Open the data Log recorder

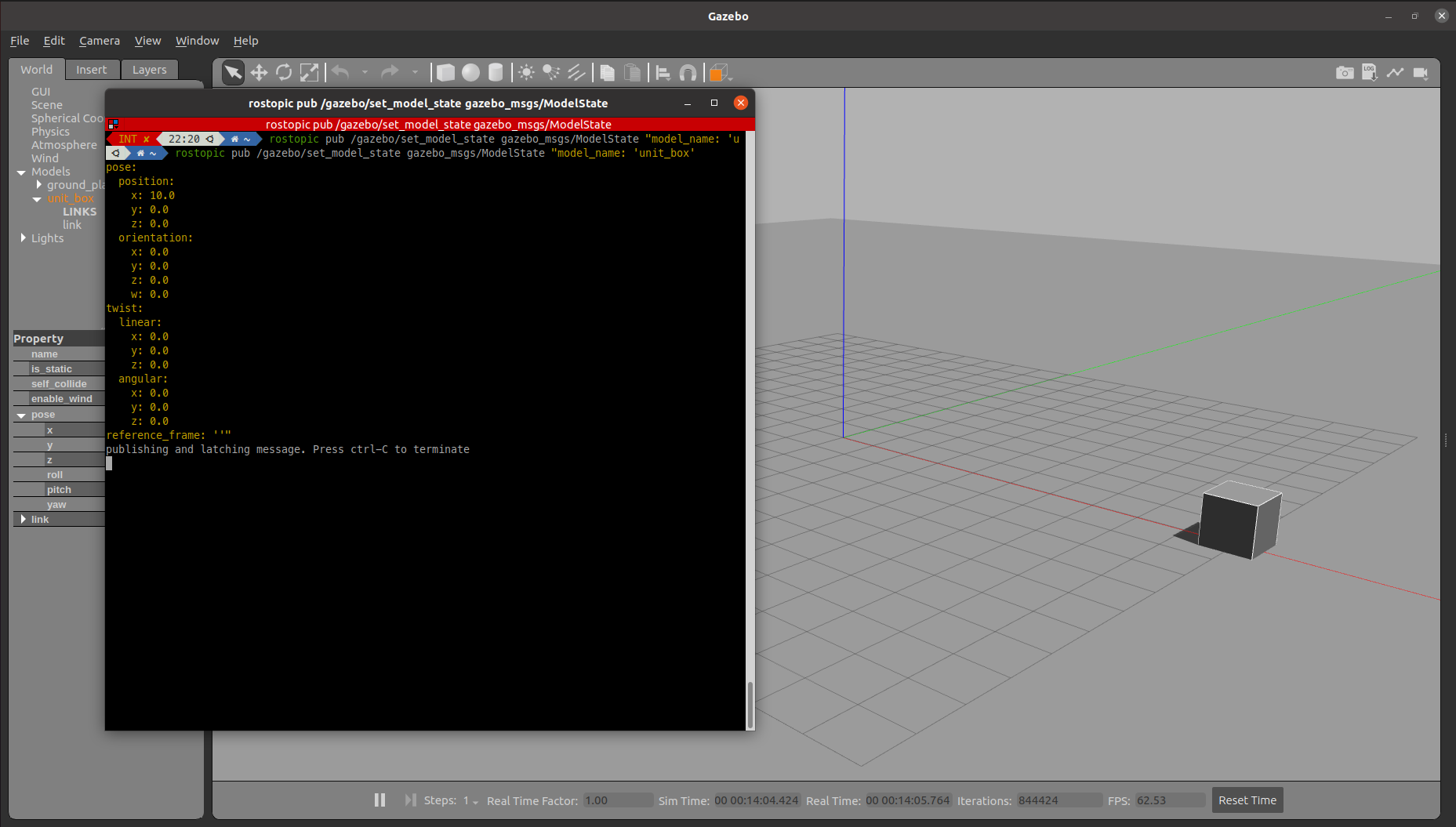1370,73
